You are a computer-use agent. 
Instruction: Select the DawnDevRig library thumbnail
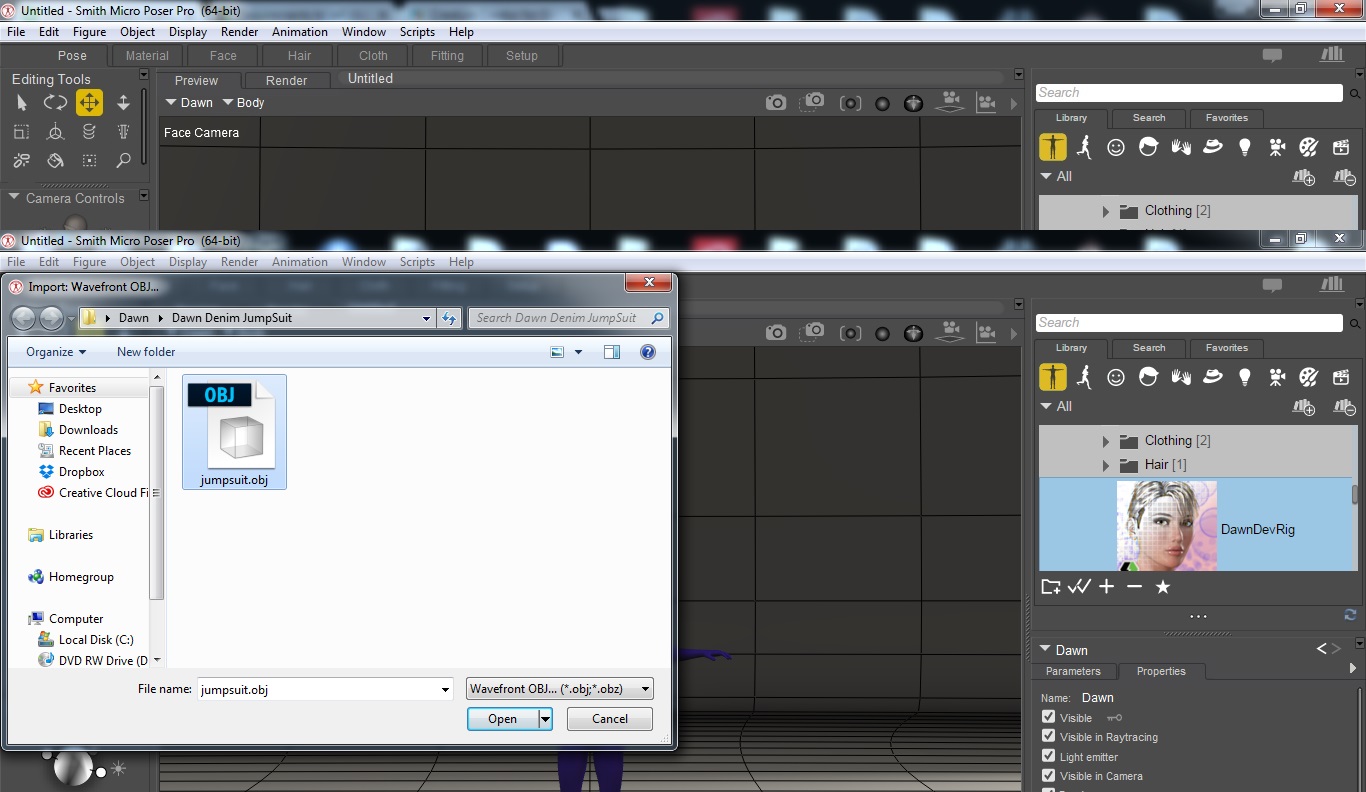pyautogui.click(x=1166, y=526)
